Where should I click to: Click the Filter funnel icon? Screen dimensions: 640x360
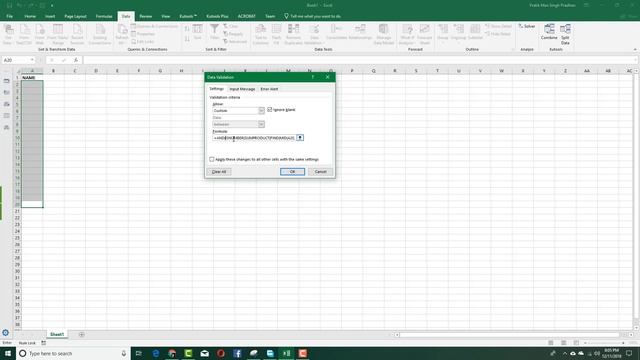[x=214, y=32]
